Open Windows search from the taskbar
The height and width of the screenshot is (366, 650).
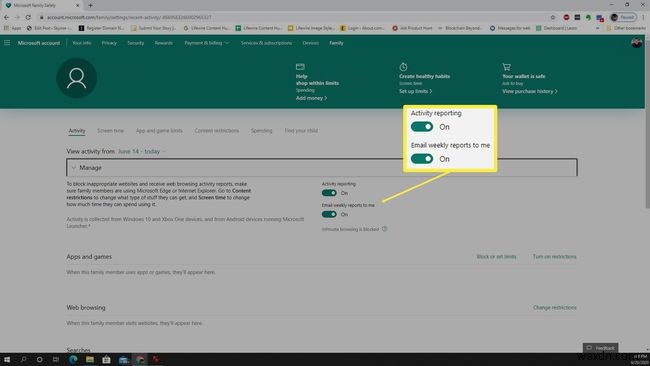[23, 359]
